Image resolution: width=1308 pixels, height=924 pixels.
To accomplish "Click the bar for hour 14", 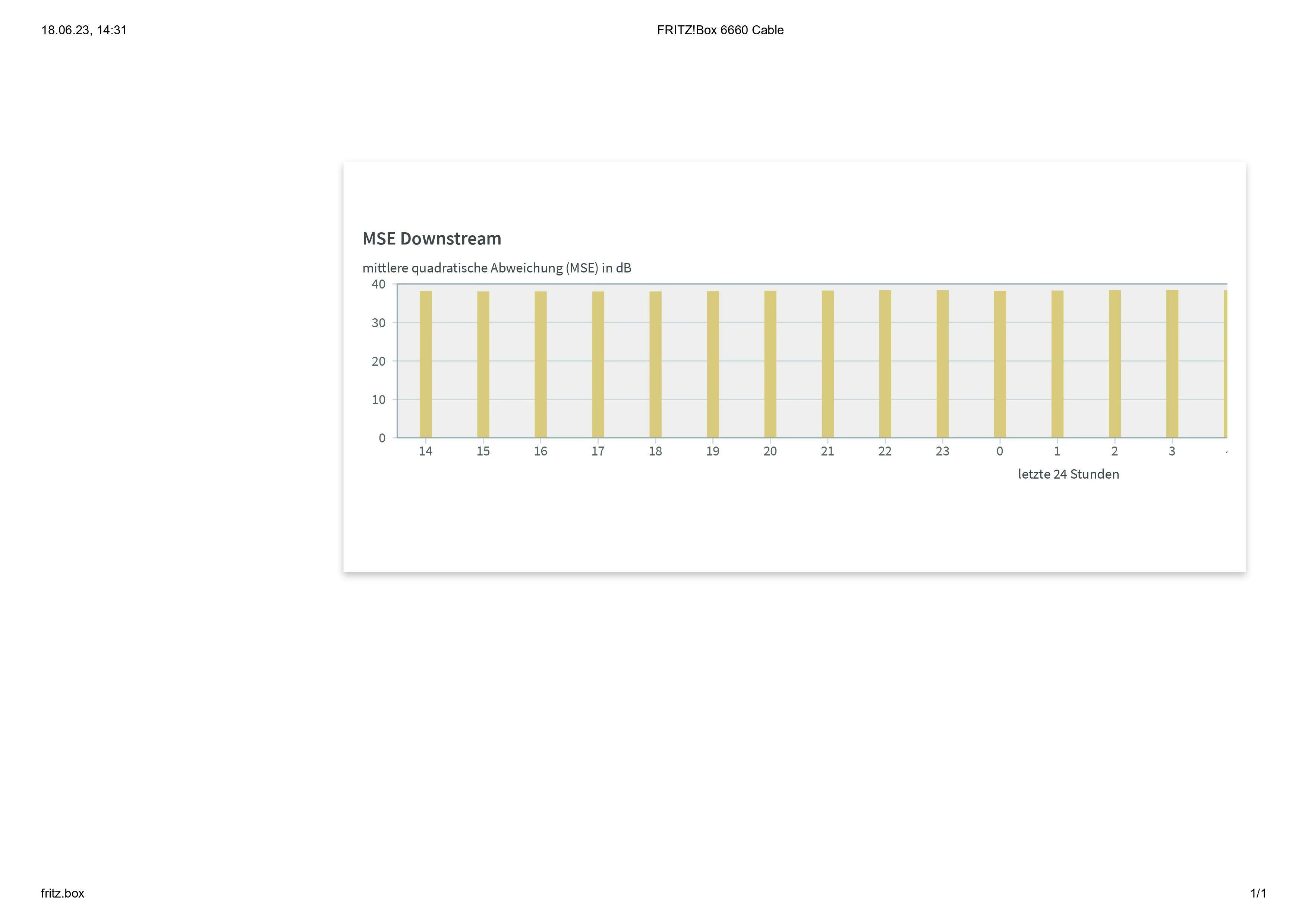I will pos(426,365).
